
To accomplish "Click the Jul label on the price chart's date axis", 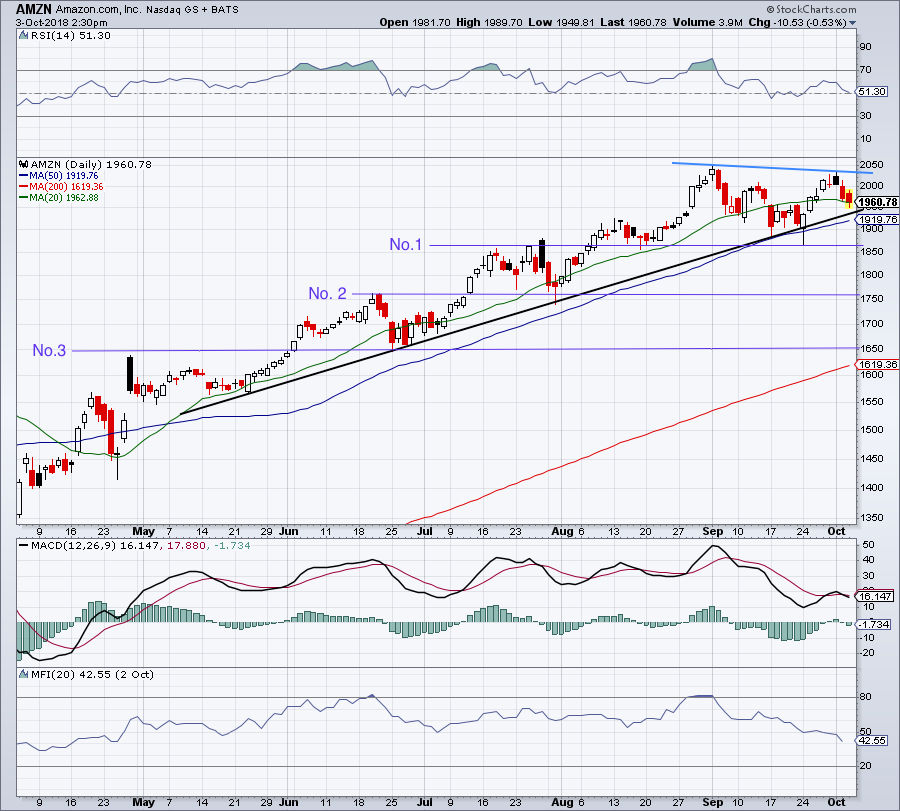I will tap(424, 531).
